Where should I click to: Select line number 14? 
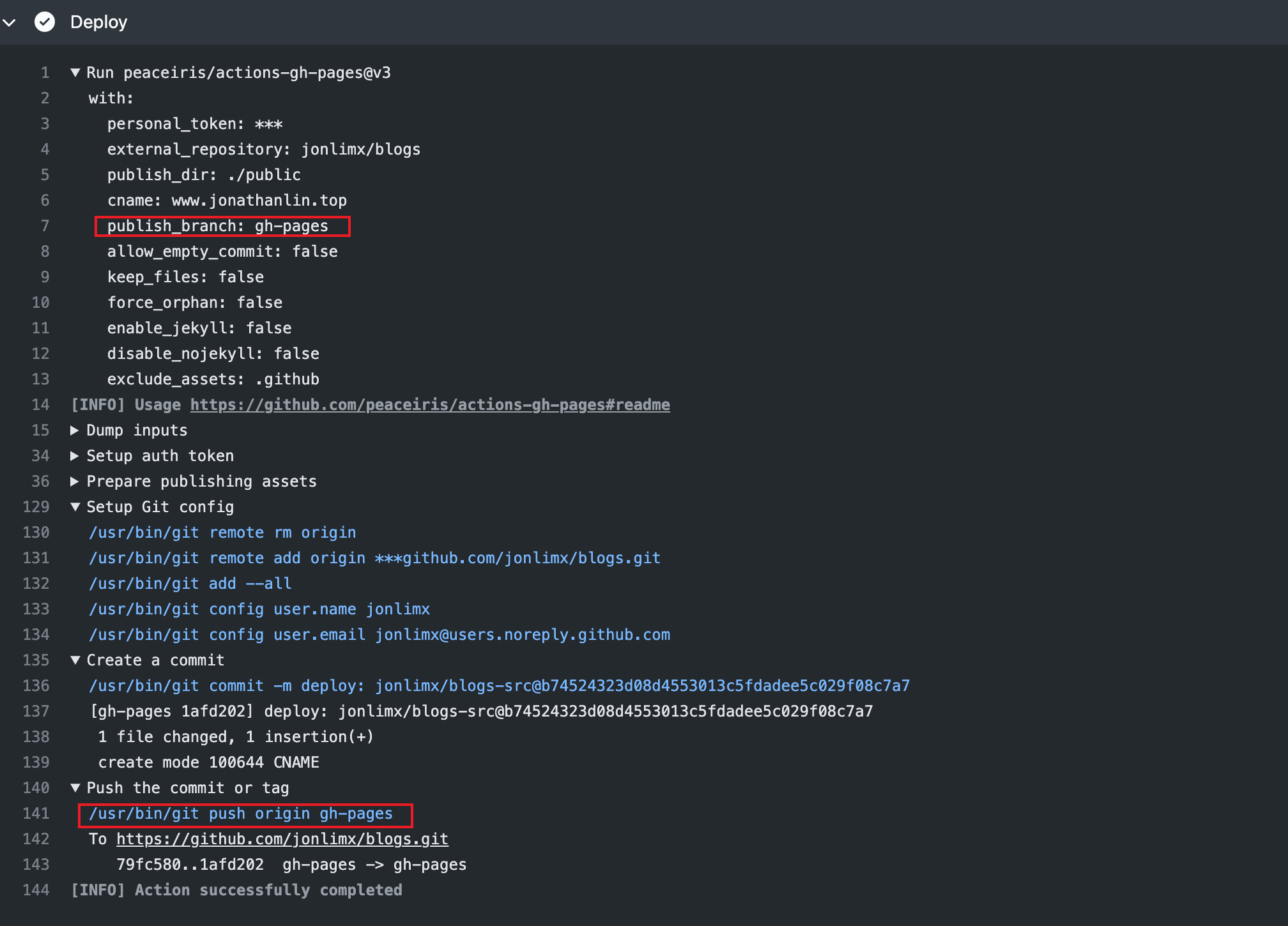pyautogui.click(x=40, y=405)
